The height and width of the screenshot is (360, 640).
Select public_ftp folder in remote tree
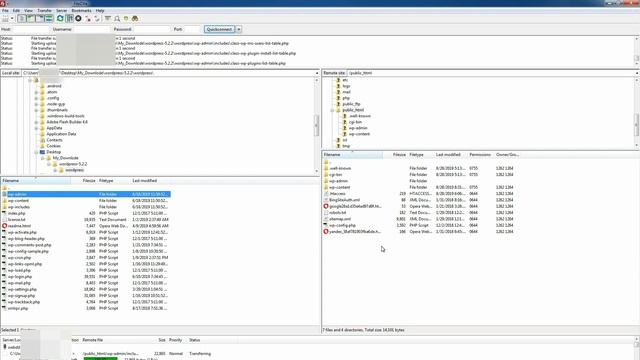coord(351,104)
